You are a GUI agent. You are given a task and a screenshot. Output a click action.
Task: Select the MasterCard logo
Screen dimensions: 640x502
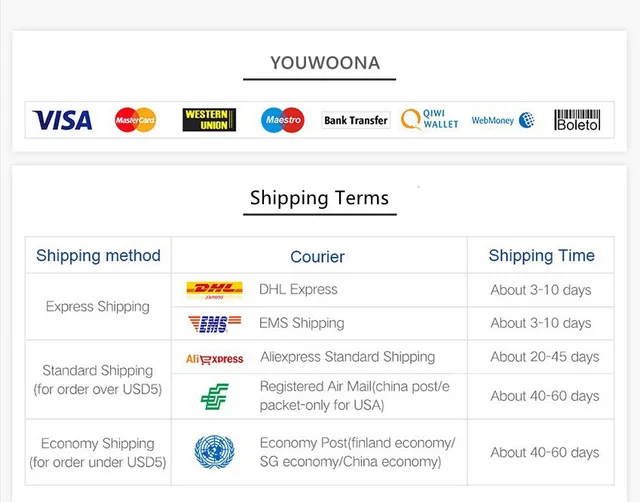pos(135,121)
